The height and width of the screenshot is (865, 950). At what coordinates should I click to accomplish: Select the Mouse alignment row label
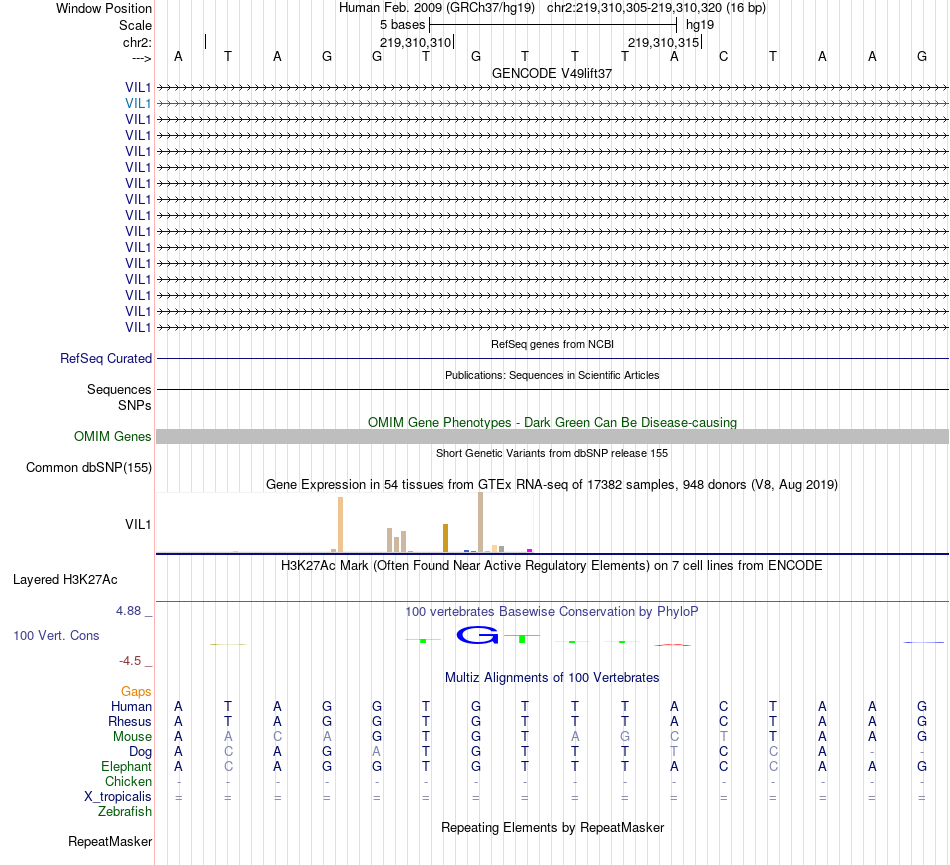132,737
